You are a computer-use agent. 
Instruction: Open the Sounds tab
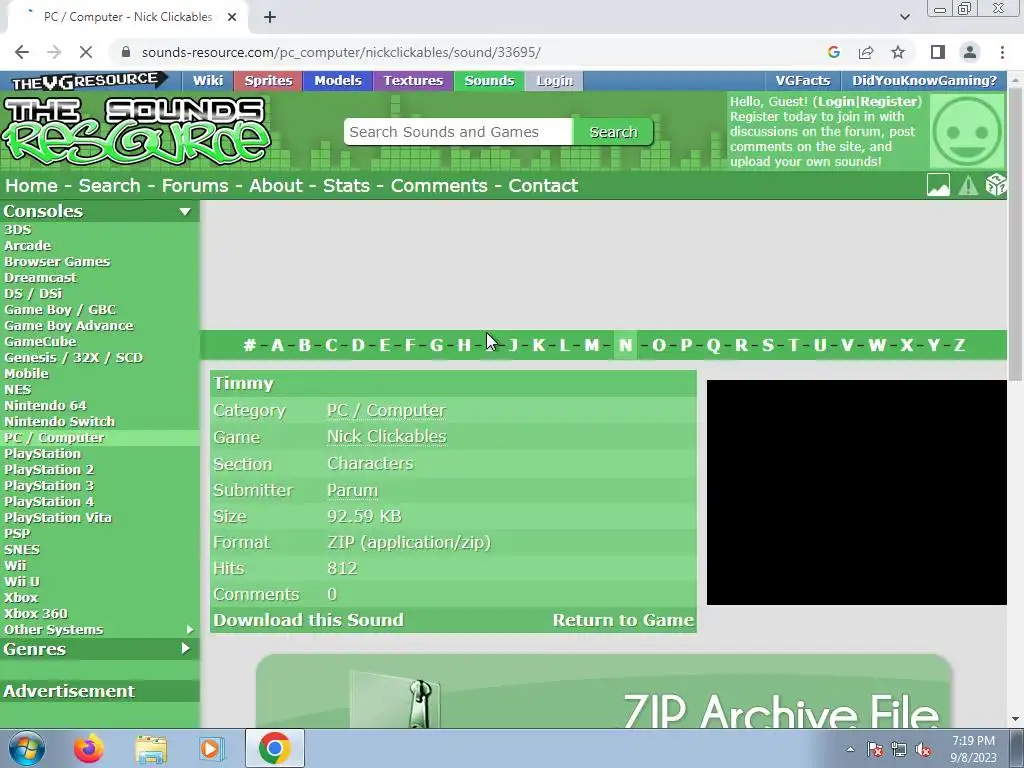pyautogui.click(x=489, y=80)
